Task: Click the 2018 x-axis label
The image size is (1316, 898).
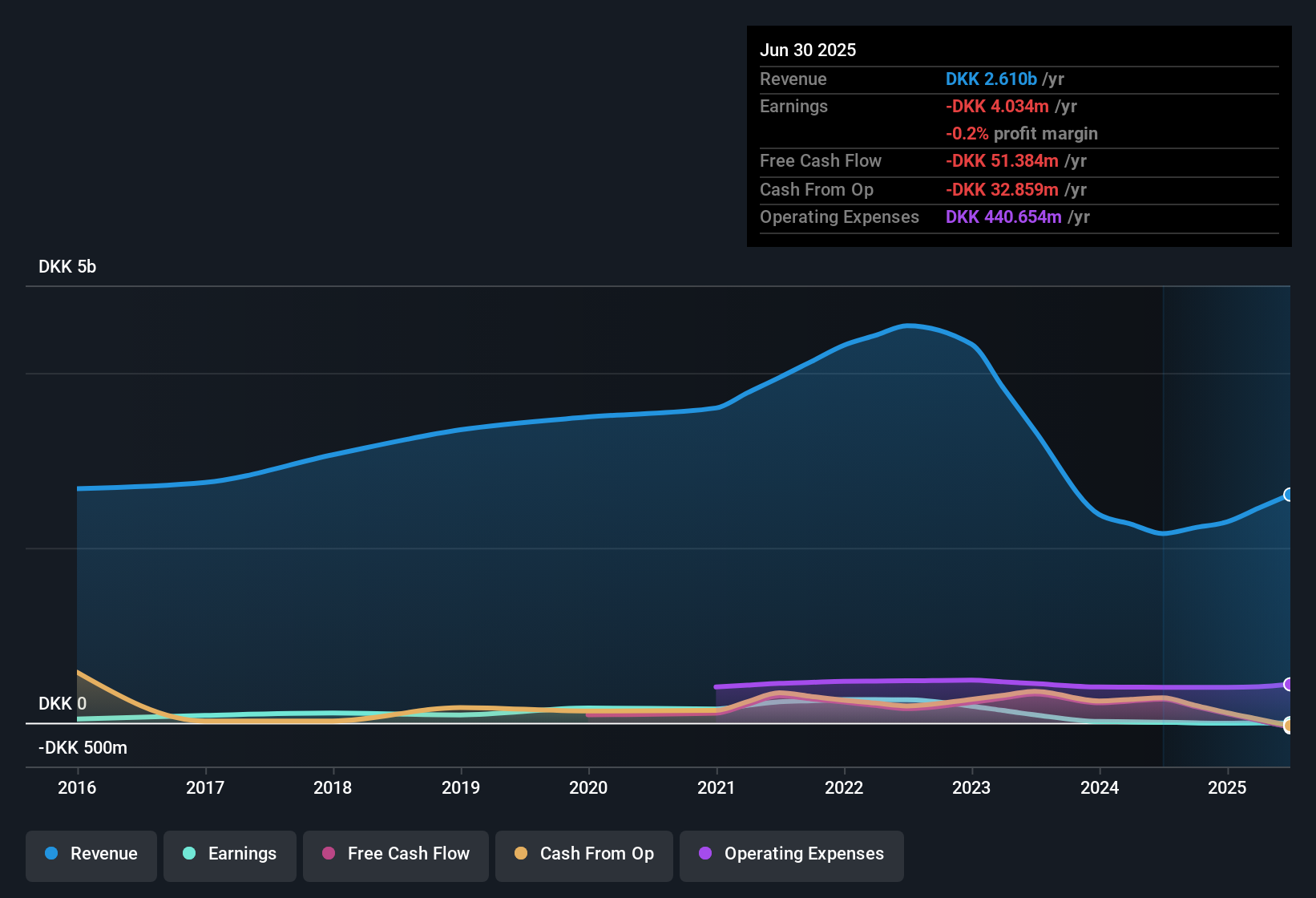Action: (x=333, y=788)
